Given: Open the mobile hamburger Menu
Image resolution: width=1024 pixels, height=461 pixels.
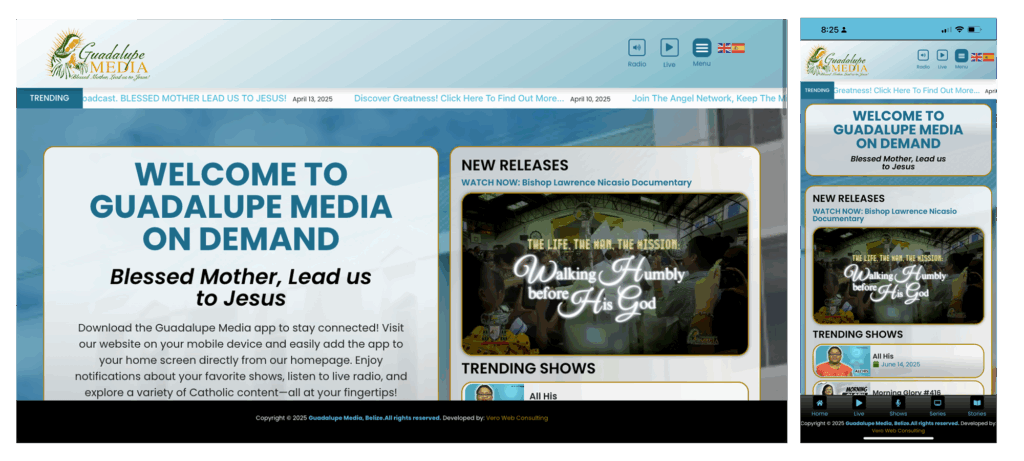Looking at the screenshot, I should pos(961,56).
